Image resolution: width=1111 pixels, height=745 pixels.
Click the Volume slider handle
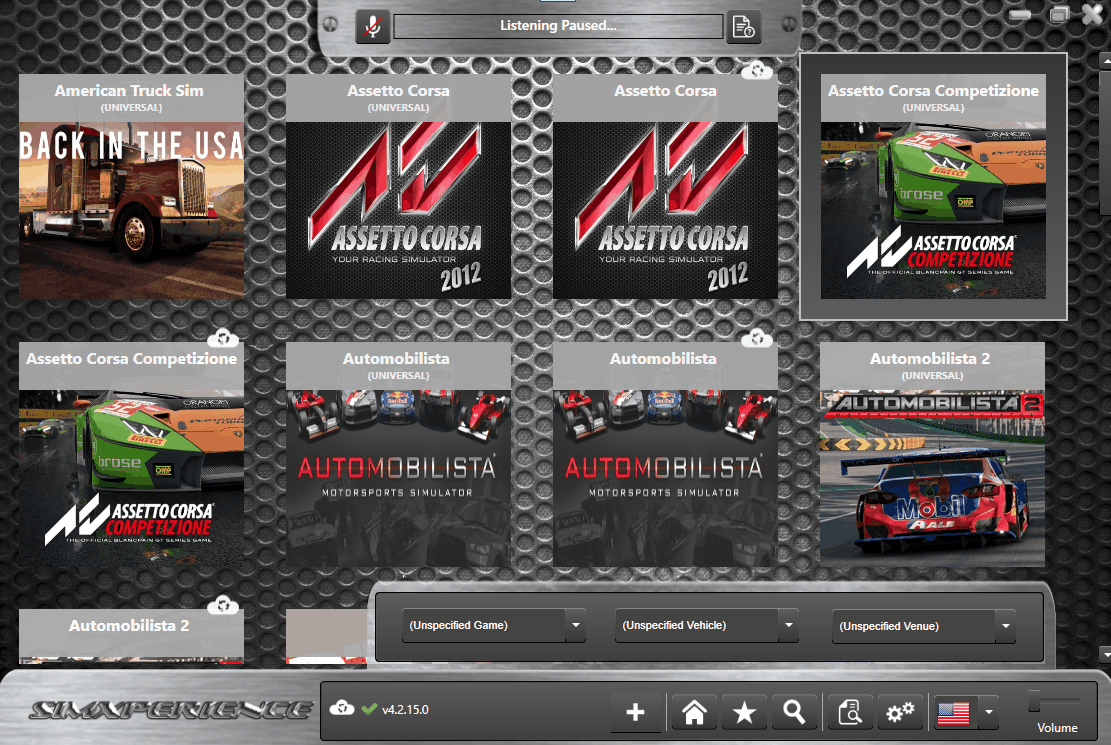pos(1036,703)
